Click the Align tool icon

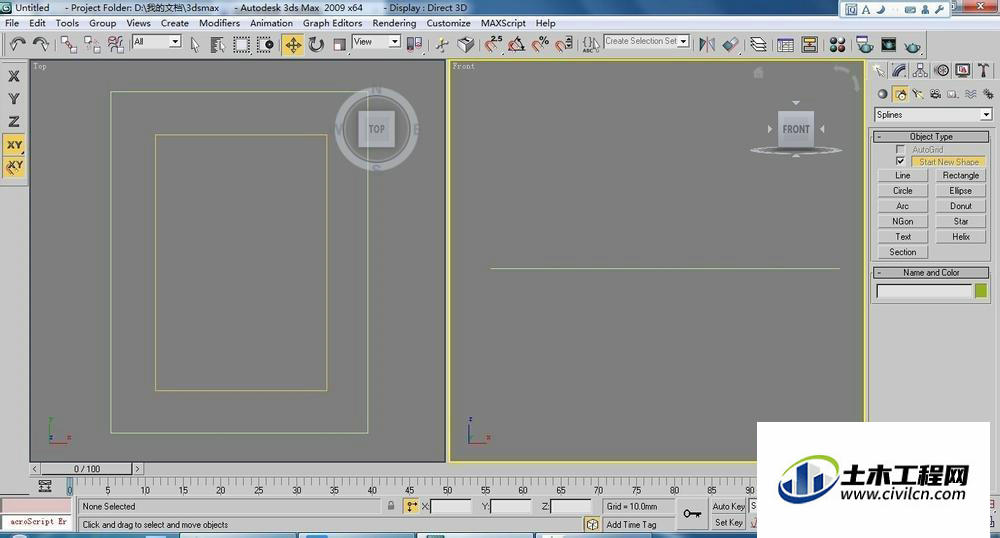731,44
